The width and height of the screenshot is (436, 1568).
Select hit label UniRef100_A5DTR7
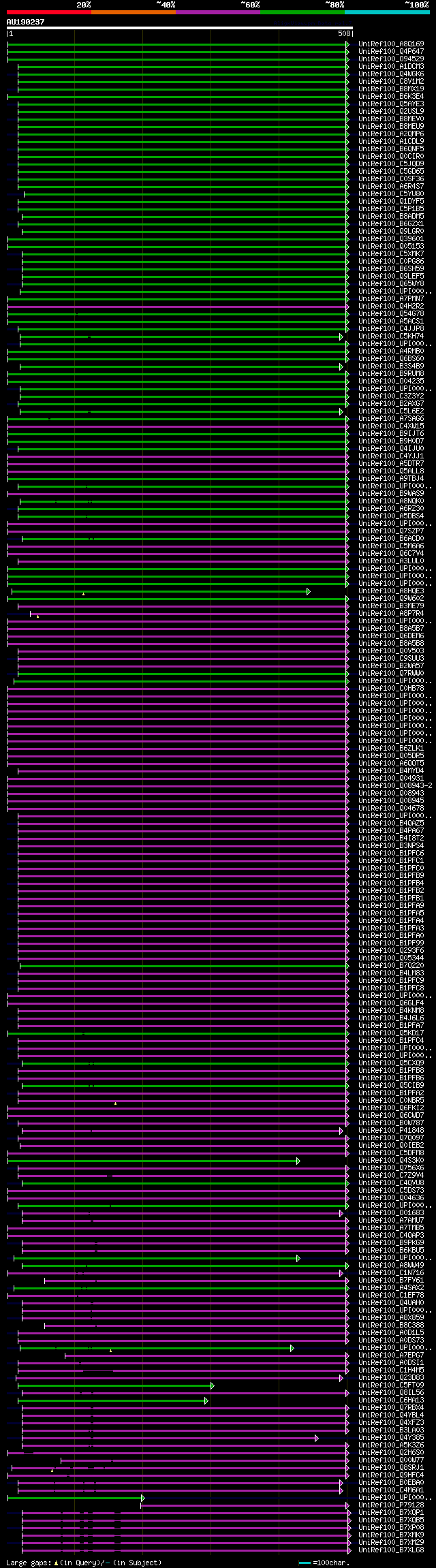coord(391,463)
